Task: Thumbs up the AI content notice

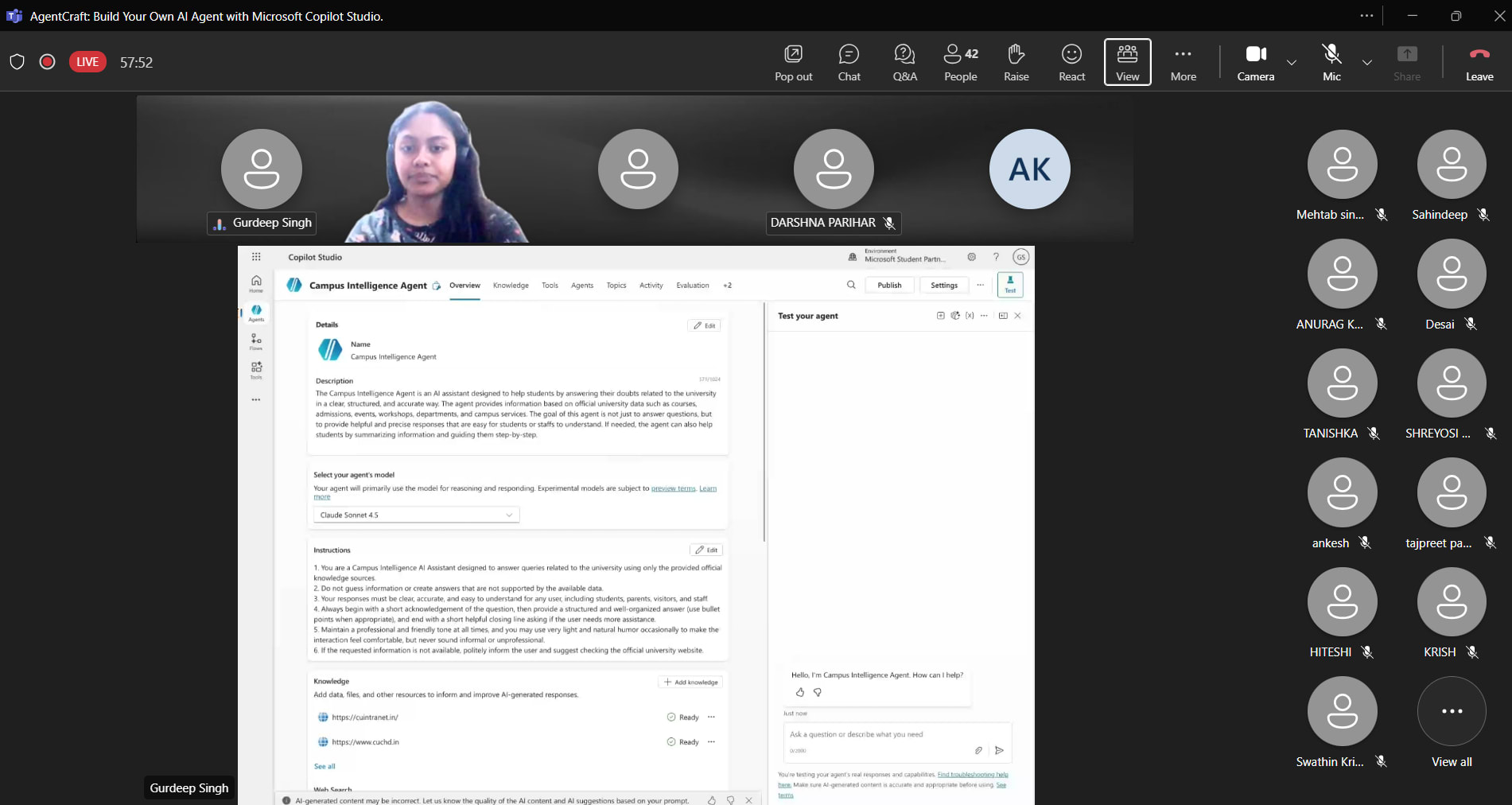Action: [x=712, y=800]
